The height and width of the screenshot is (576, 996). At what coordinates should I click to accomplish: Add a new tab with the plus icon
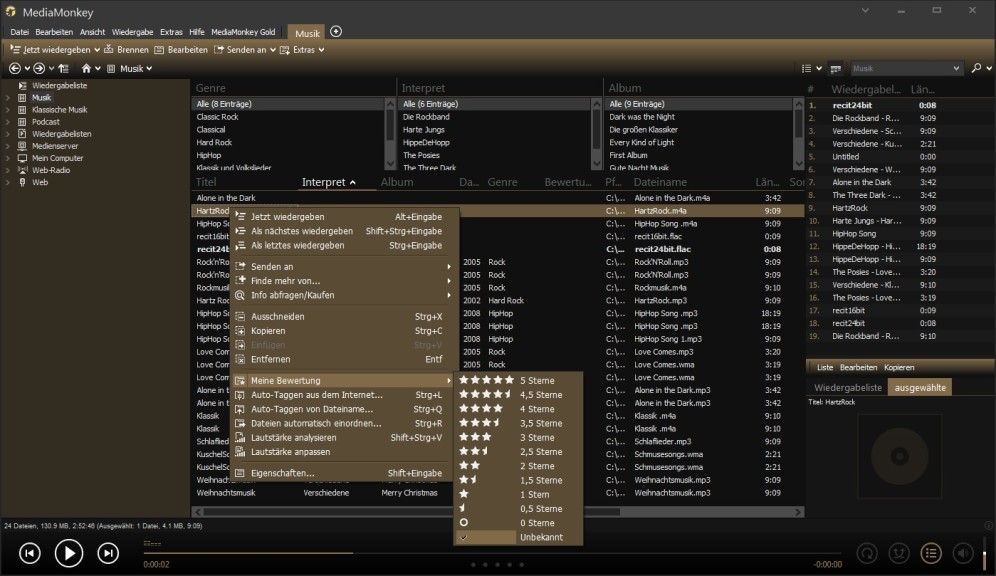click(336, 32)
